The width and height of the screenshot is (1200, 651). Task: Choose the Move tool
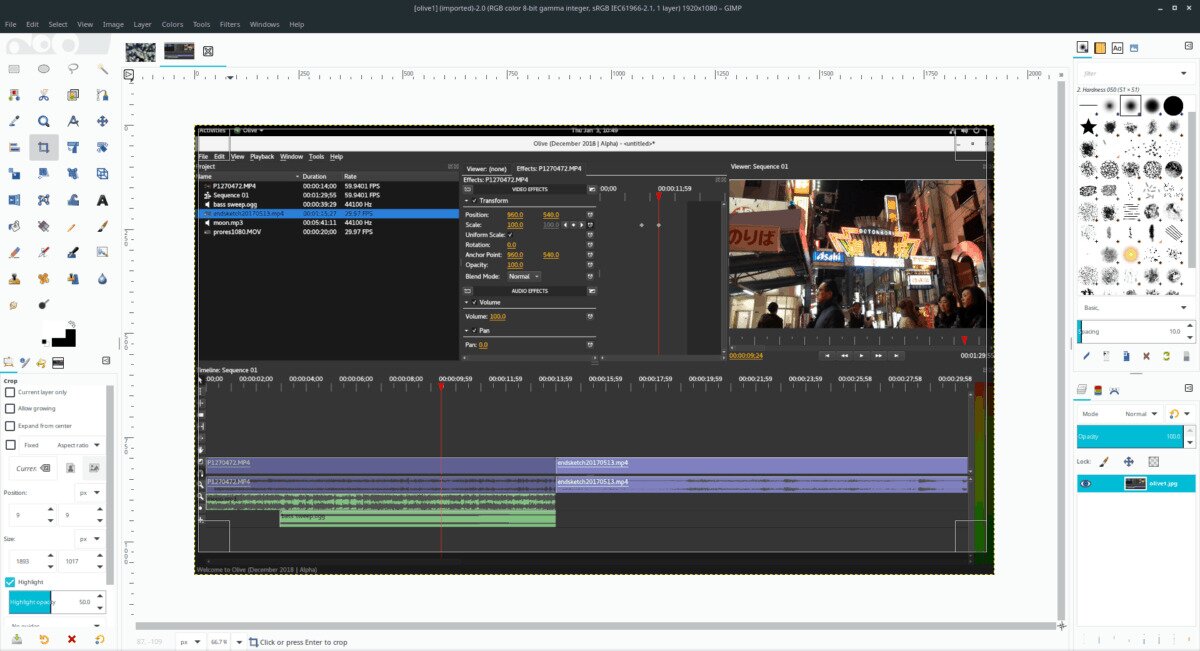tap(102, 121)
